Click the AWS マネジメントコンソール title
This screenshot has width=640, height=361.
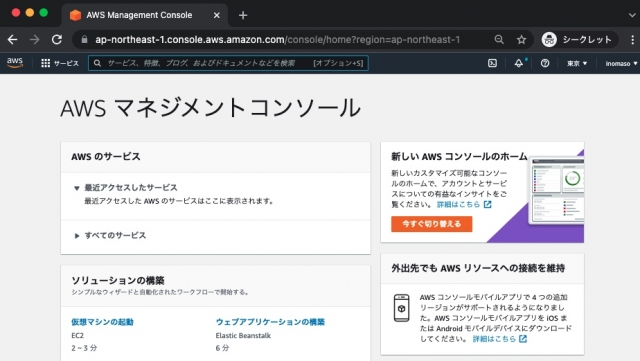point(211,108)
